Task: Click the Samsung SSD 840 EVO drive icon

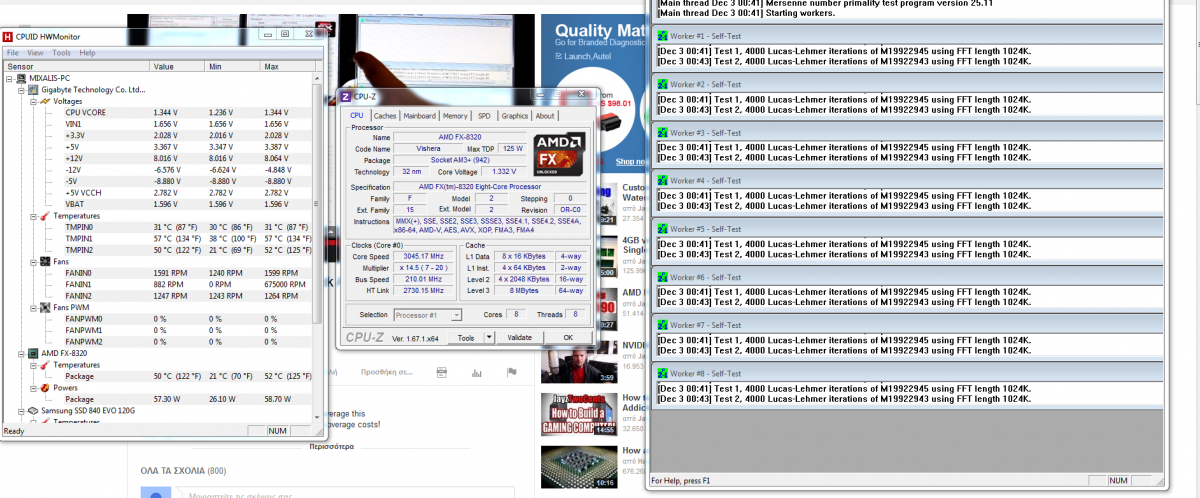Action: [33, 411]
